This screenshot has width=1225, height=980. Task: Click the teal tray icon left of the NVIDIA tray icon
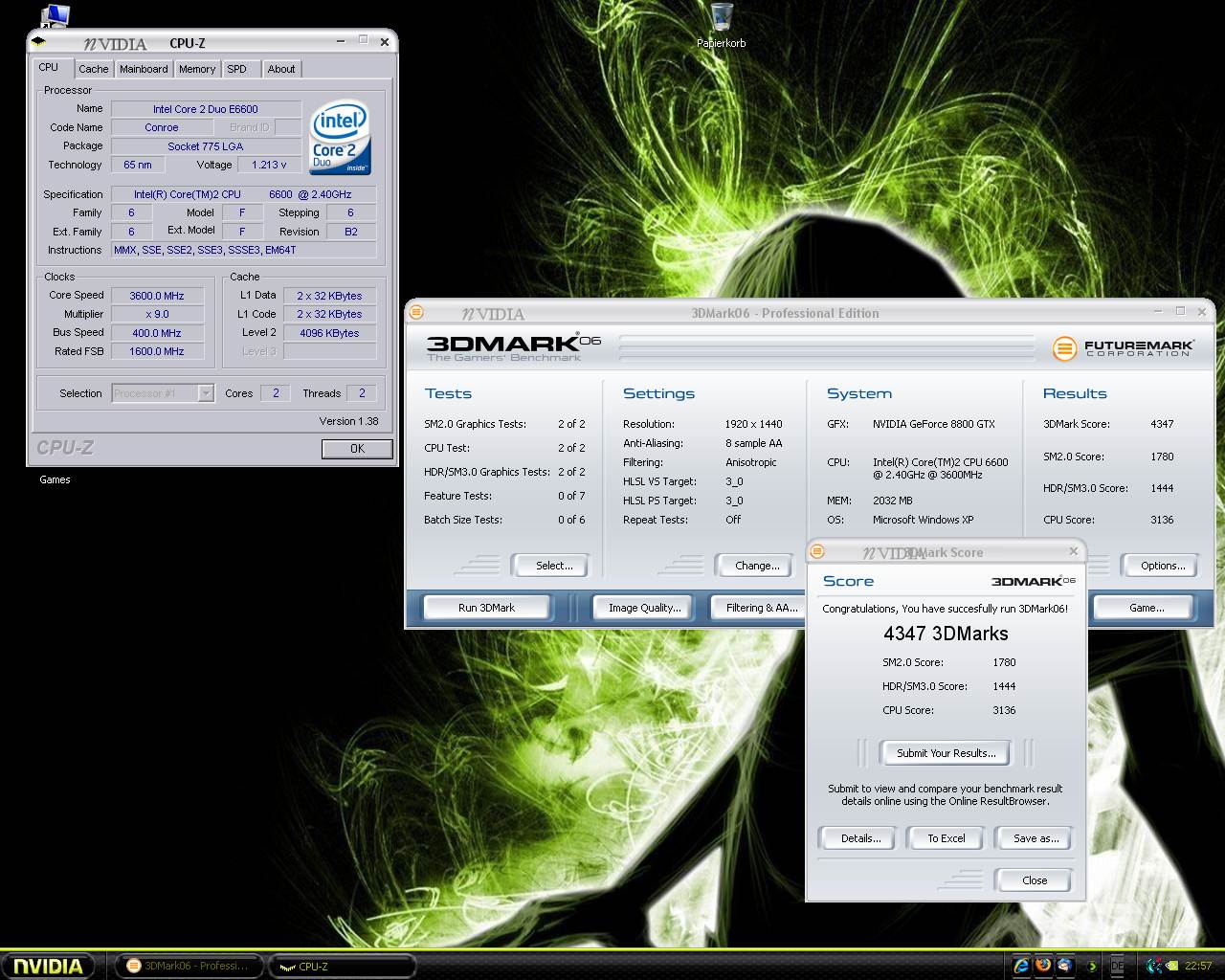tap(1153, 967)
